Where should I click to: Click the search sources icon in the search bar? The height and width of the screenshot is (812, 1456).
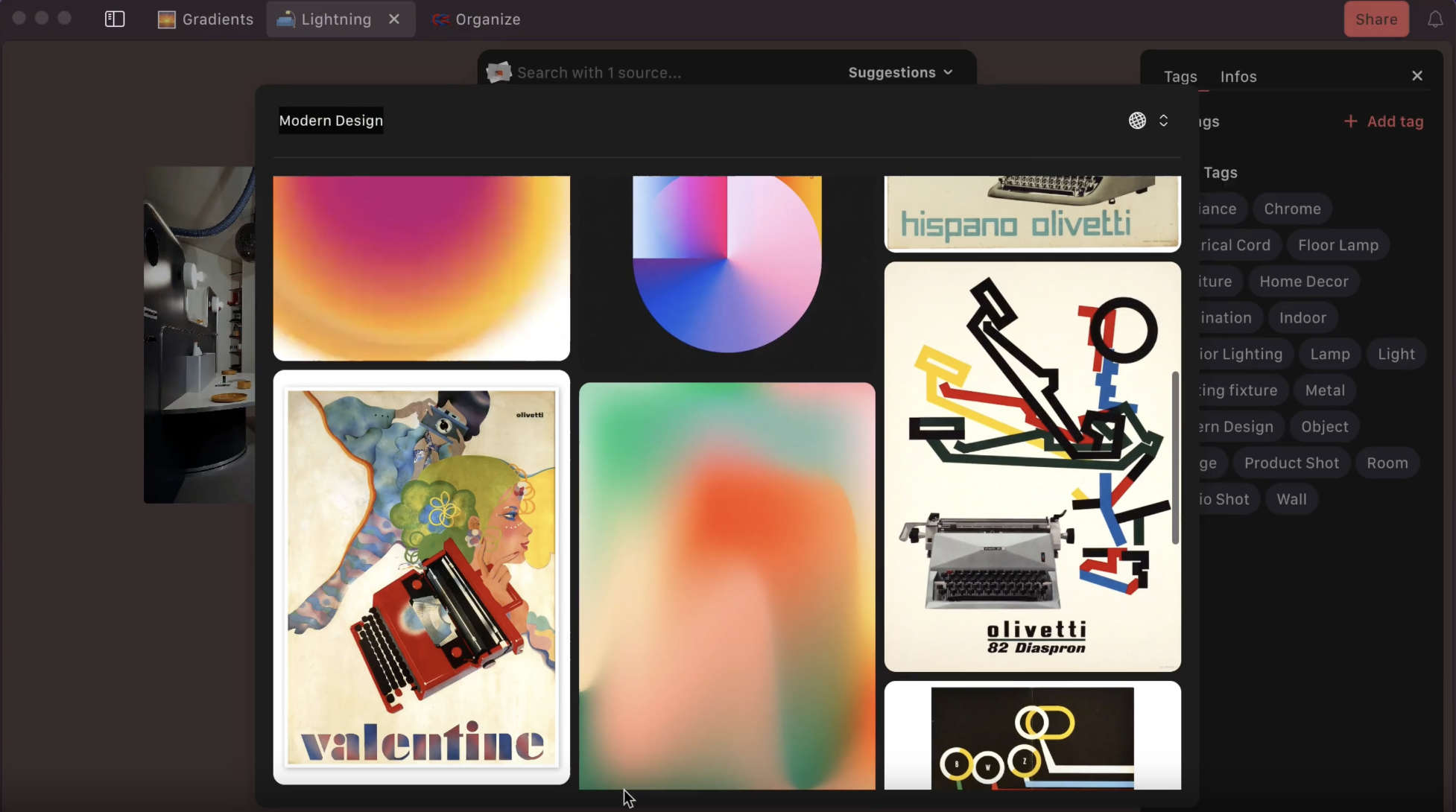pos(498,72)
